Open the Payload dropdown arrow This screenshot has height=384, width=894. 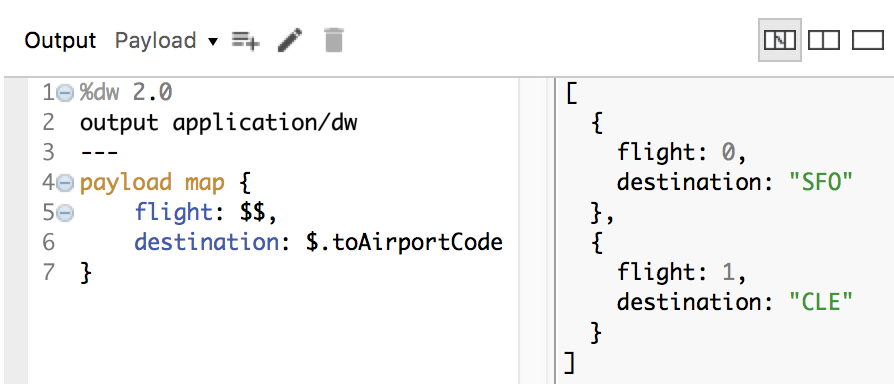pos(213,42)
